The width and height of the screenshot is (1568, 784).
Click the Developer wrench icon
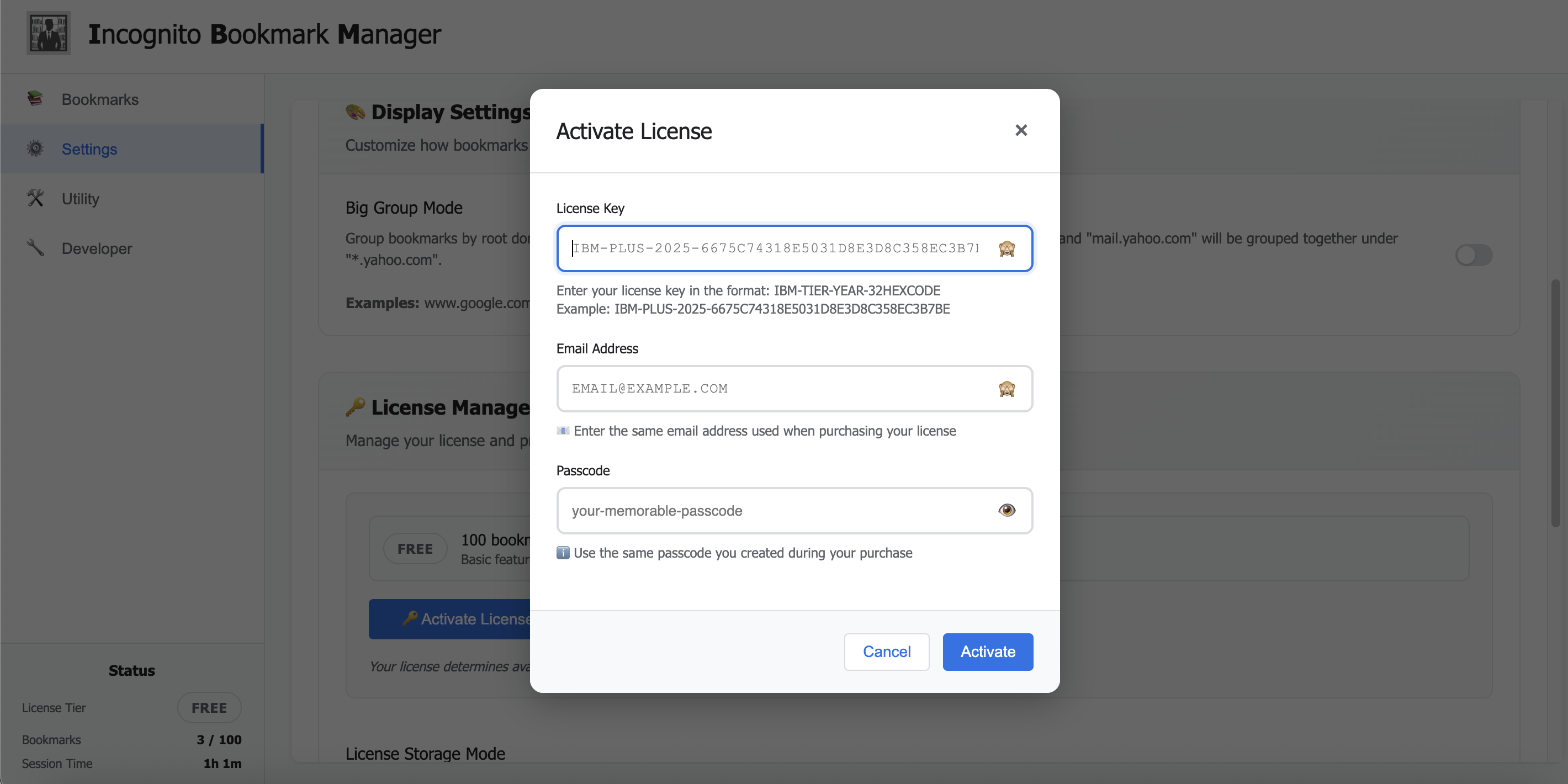point(35,248)
